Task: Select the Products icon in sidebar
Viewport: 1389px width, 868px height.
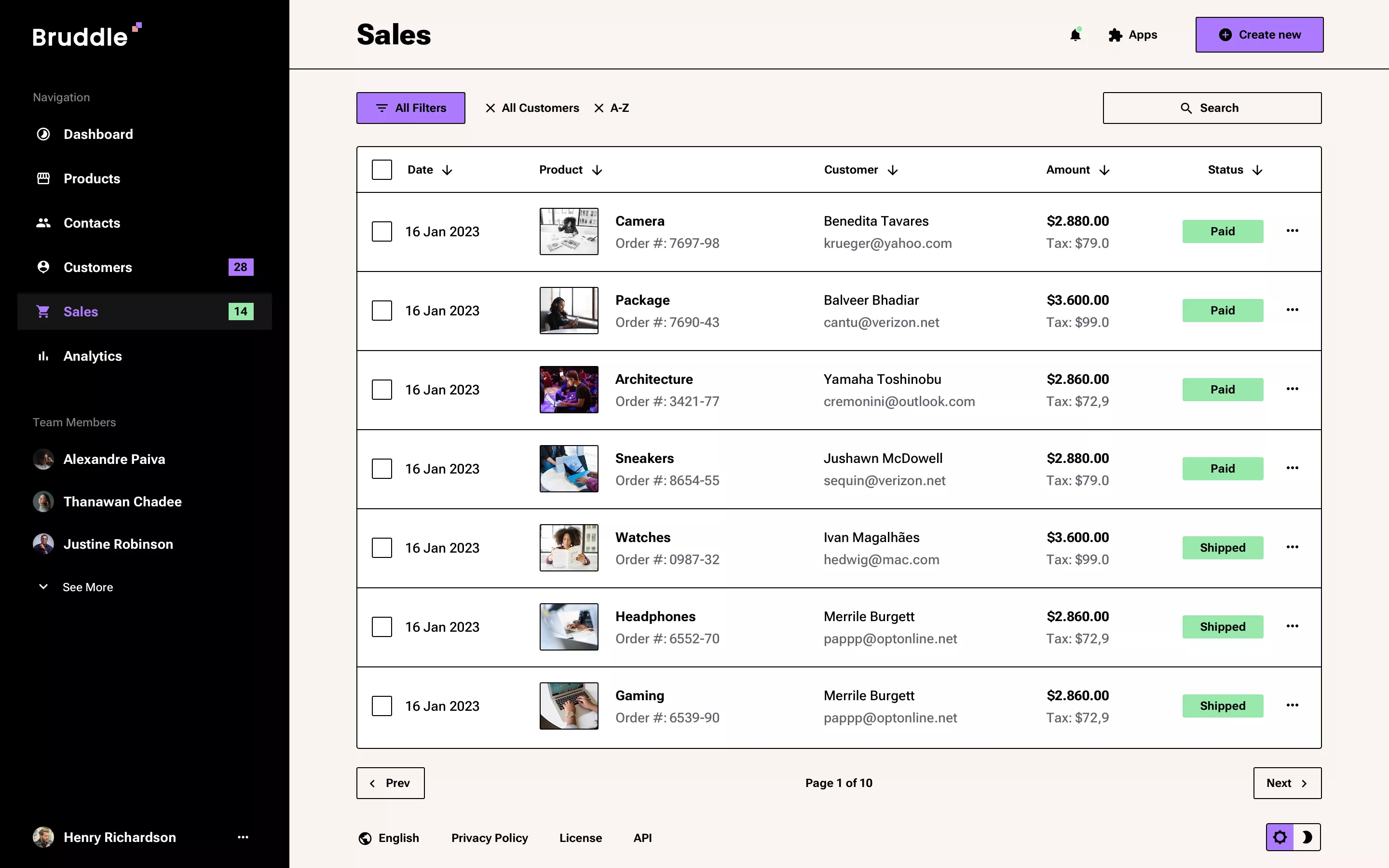Action: coord(43,178)
